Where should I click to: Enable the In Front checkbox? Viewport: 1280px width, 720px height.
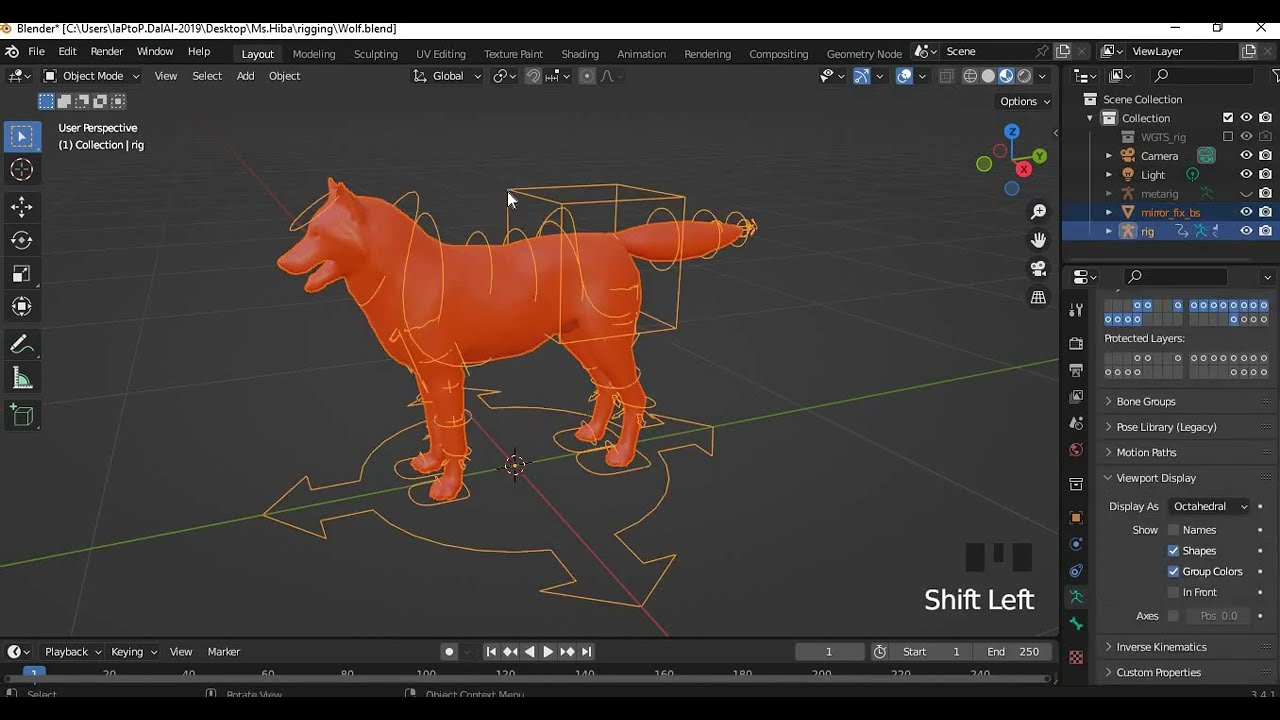point(1174,593)
